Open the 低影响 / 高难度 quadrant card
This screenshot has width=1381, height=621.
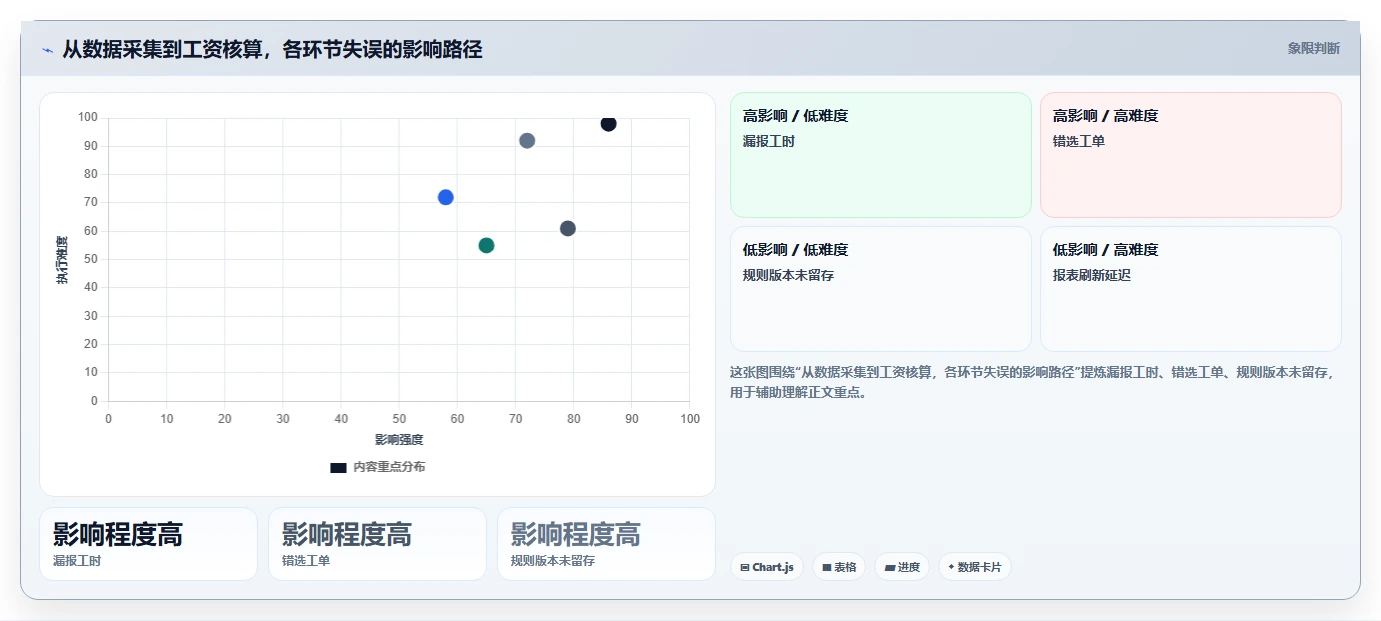pos(1190,289)
